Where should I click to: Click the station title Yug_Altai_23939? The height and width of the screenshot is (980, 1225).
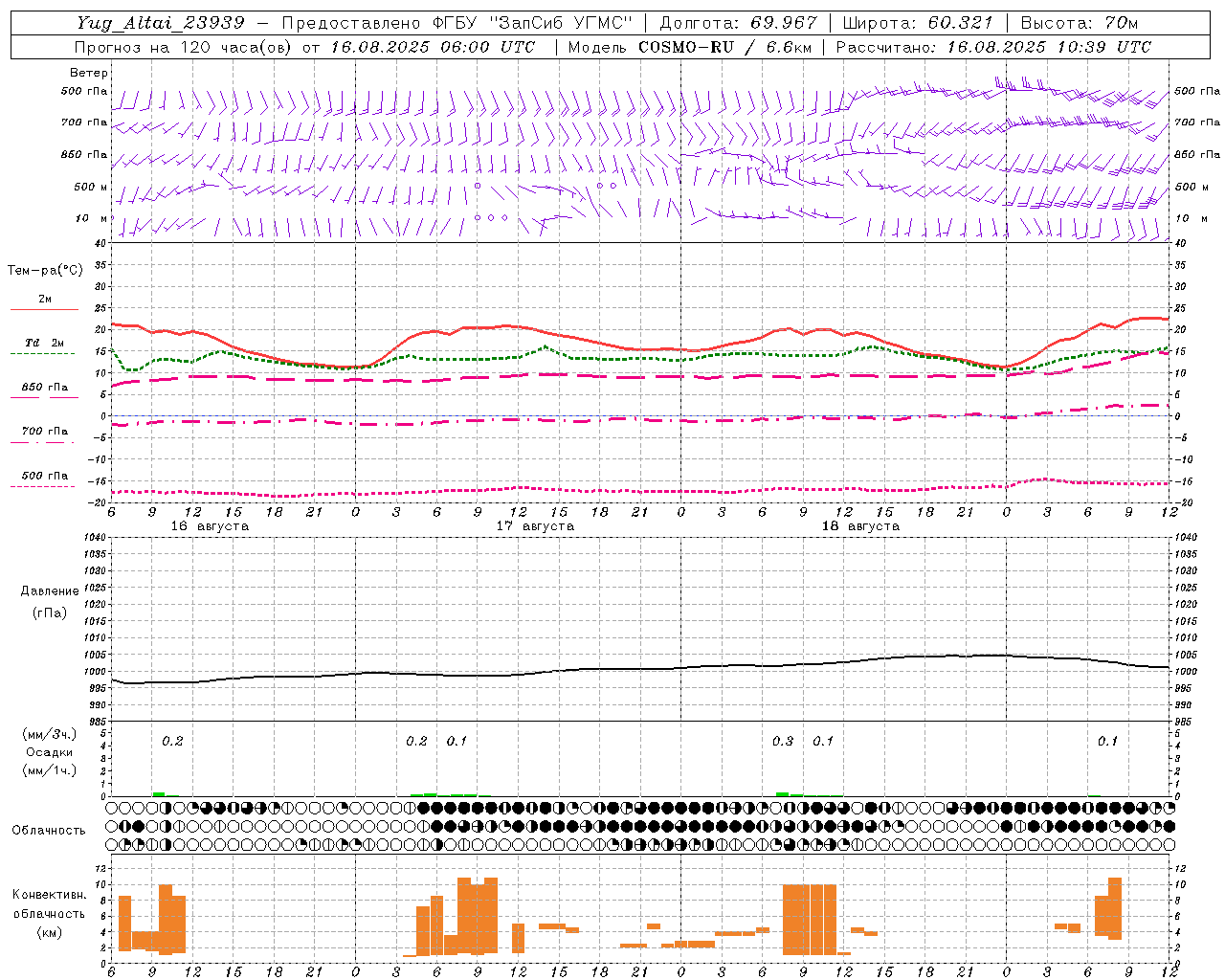160,23
